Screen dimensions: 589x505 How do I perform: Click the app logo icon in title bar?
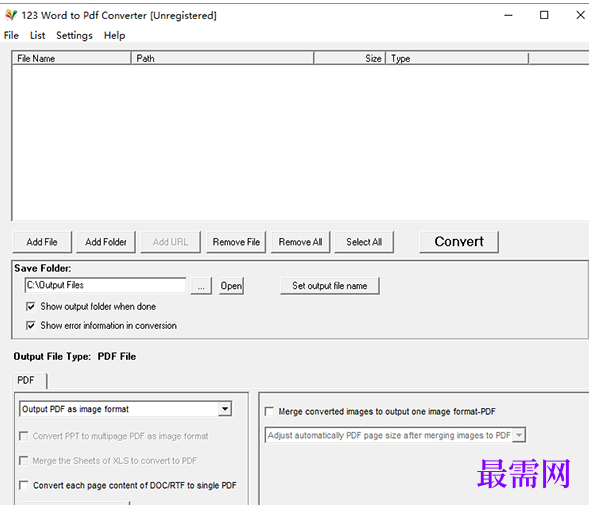[11, 15]
